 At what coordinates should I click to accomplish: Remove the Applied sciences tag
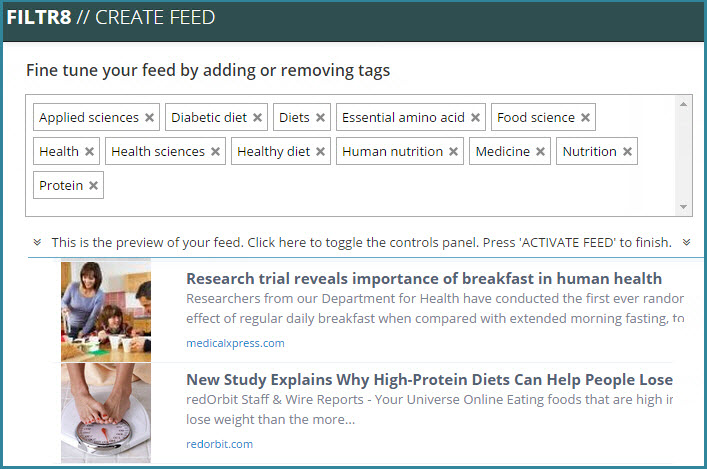click(x=149, y=118)
